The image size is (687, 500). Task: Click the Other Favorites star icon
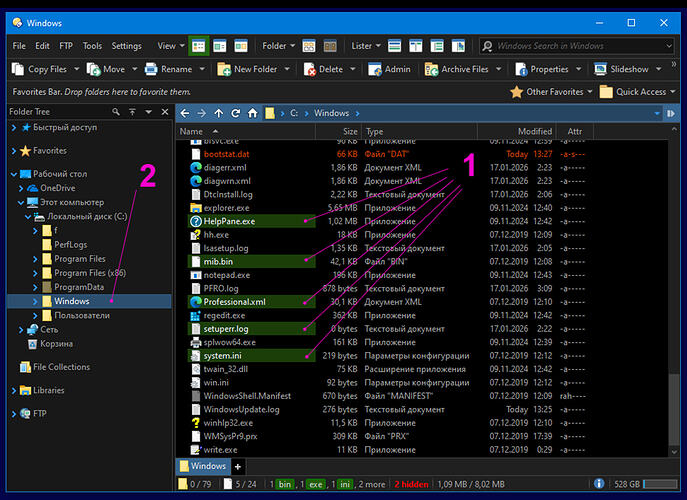[x=517, y=92]
